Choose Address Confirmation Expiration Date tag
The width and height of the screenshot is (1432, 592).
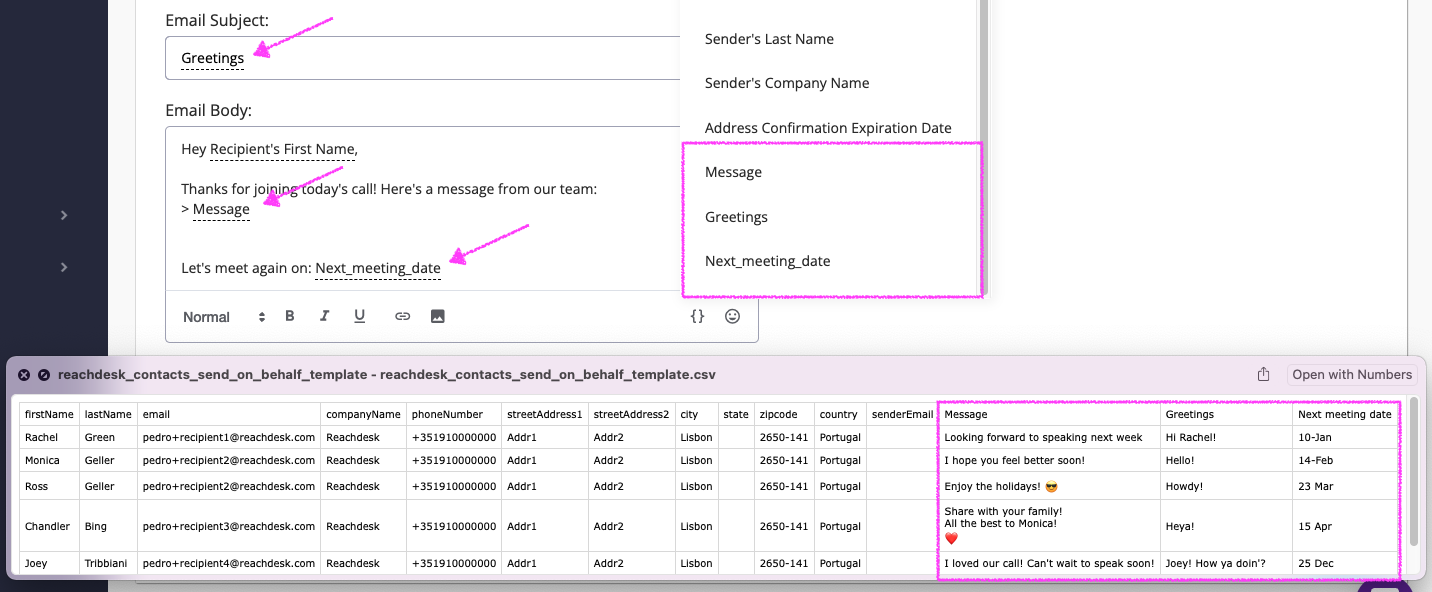tap(828, 128)
